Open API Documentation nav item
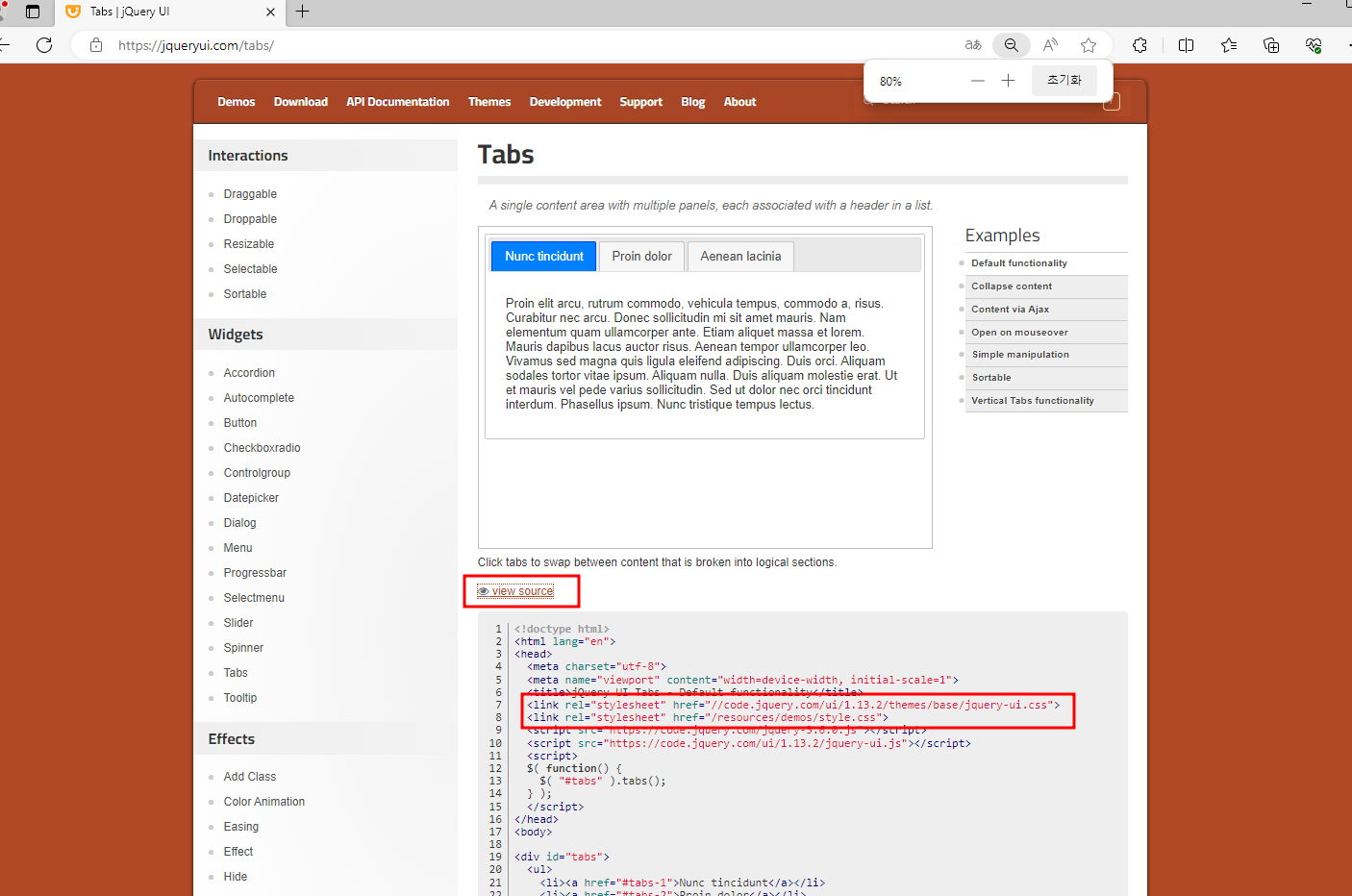The image size is (1352, 896). [x=398, y=102]
